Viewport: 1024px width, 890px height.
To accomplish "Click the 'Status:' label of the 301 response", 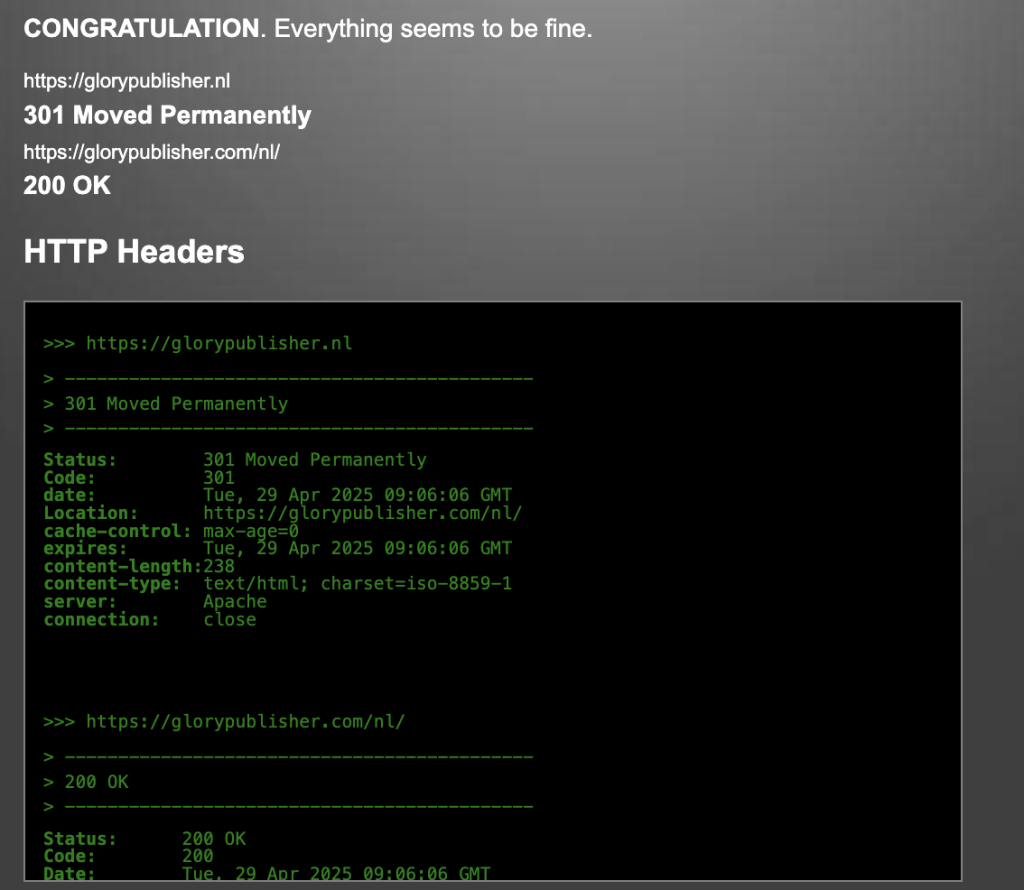I will 80,460.
